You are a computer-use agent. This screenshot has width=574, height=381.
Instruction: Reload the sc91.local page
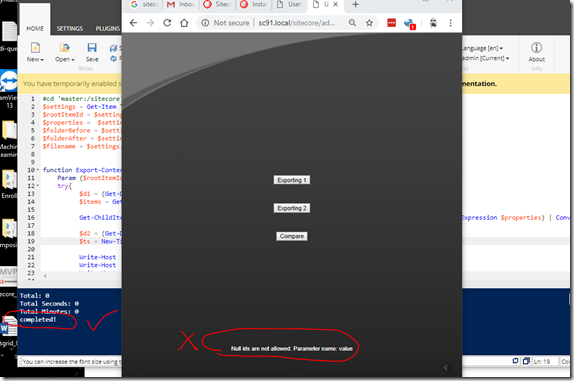pos(167,23)
